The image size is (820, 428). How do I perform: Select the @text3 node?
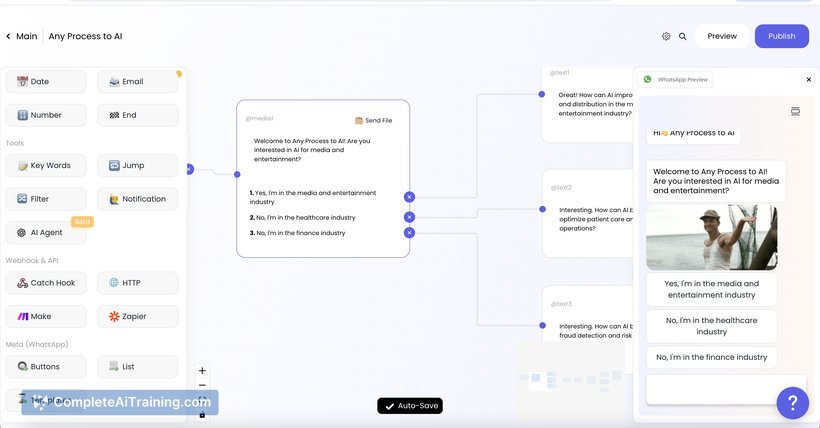588,314
